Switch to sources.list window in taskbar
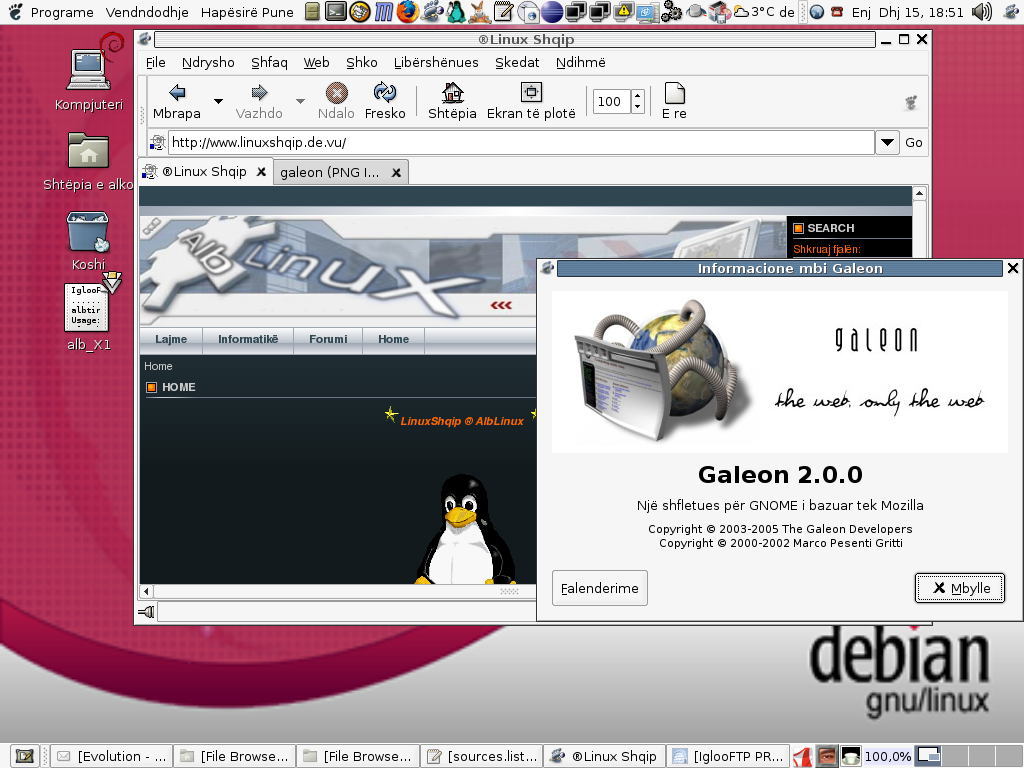Image resolution: width=1024 pixels, height=768 pixels. coord(482,756)
